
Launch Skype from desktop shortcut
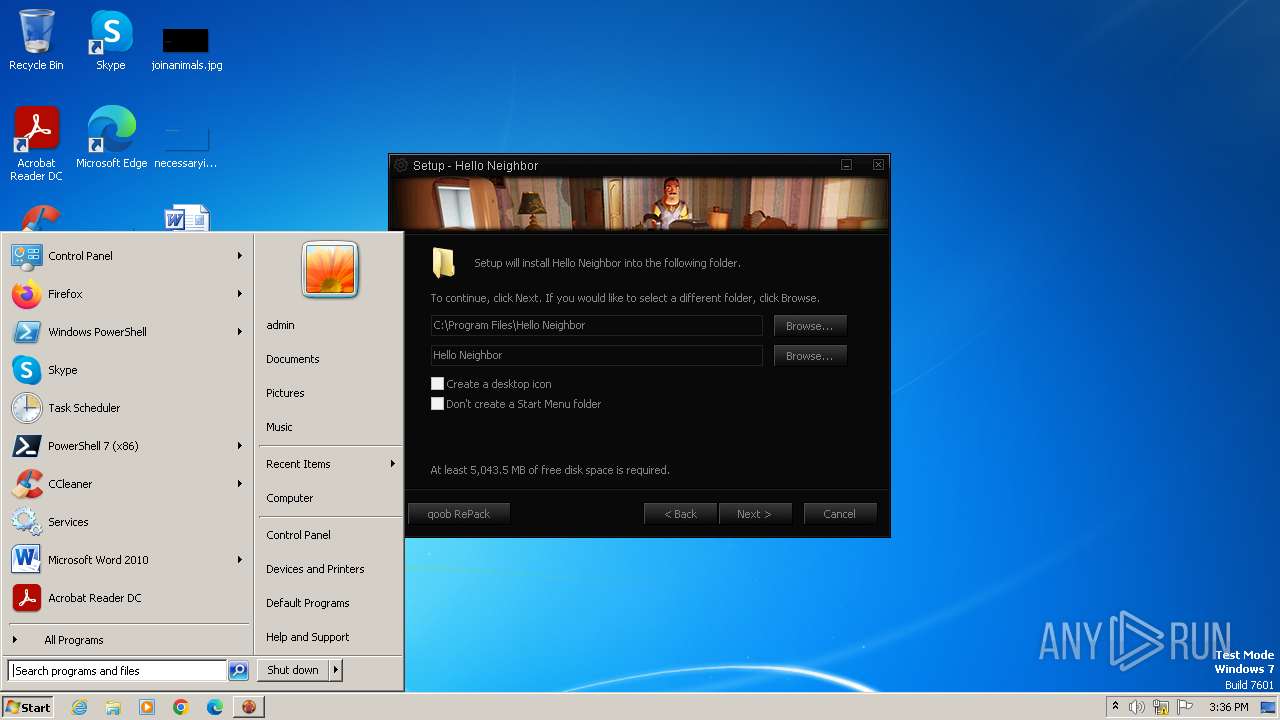tap(111, 40)
